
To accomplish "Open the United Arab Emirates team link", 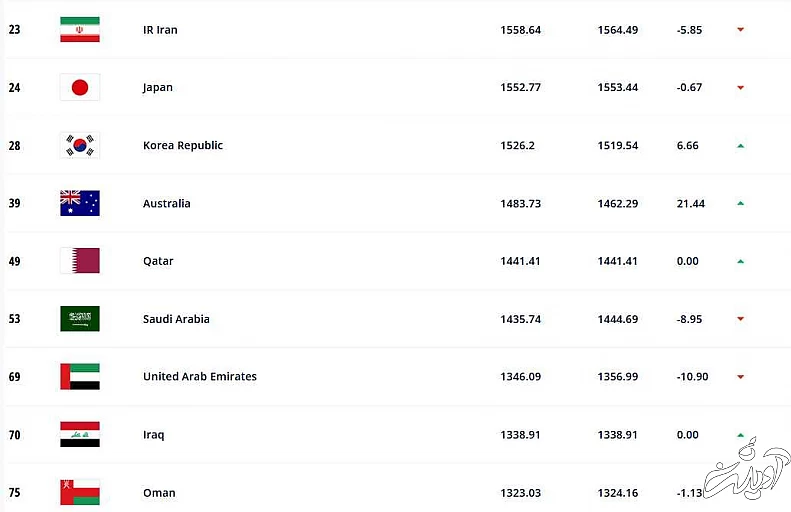I will (x=200, y=377).
